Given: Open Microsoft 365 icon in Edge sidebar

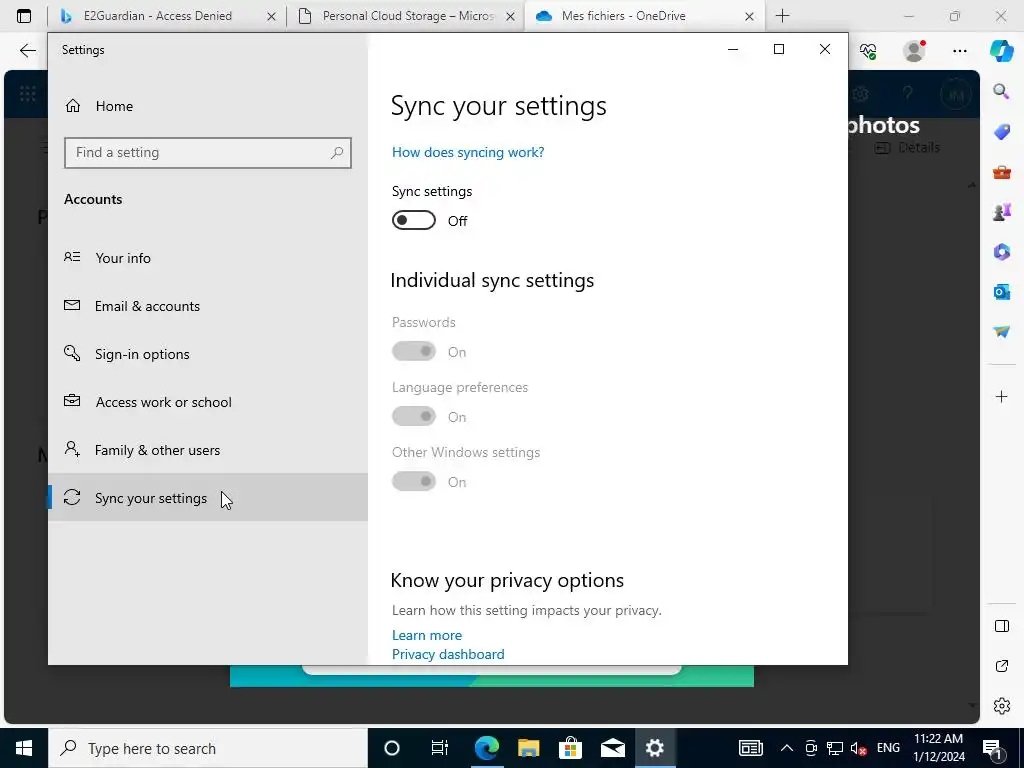Looking at the screenshot, I should [1001, 251].
